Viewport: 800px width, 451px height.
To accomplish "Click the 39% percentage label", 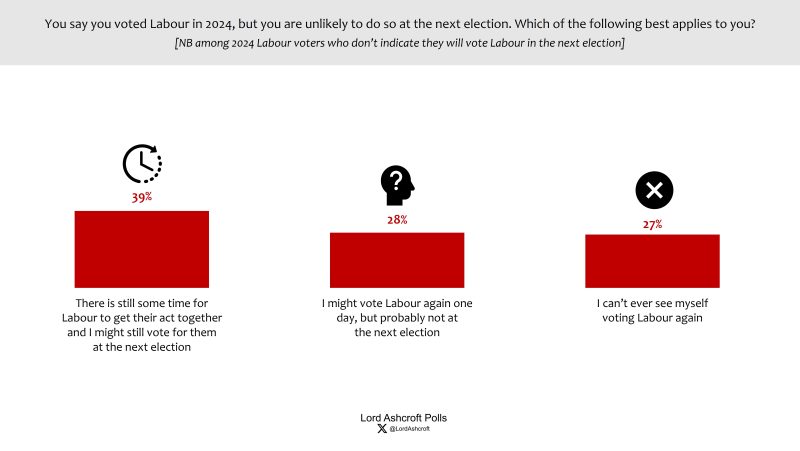I will (142, 197).
